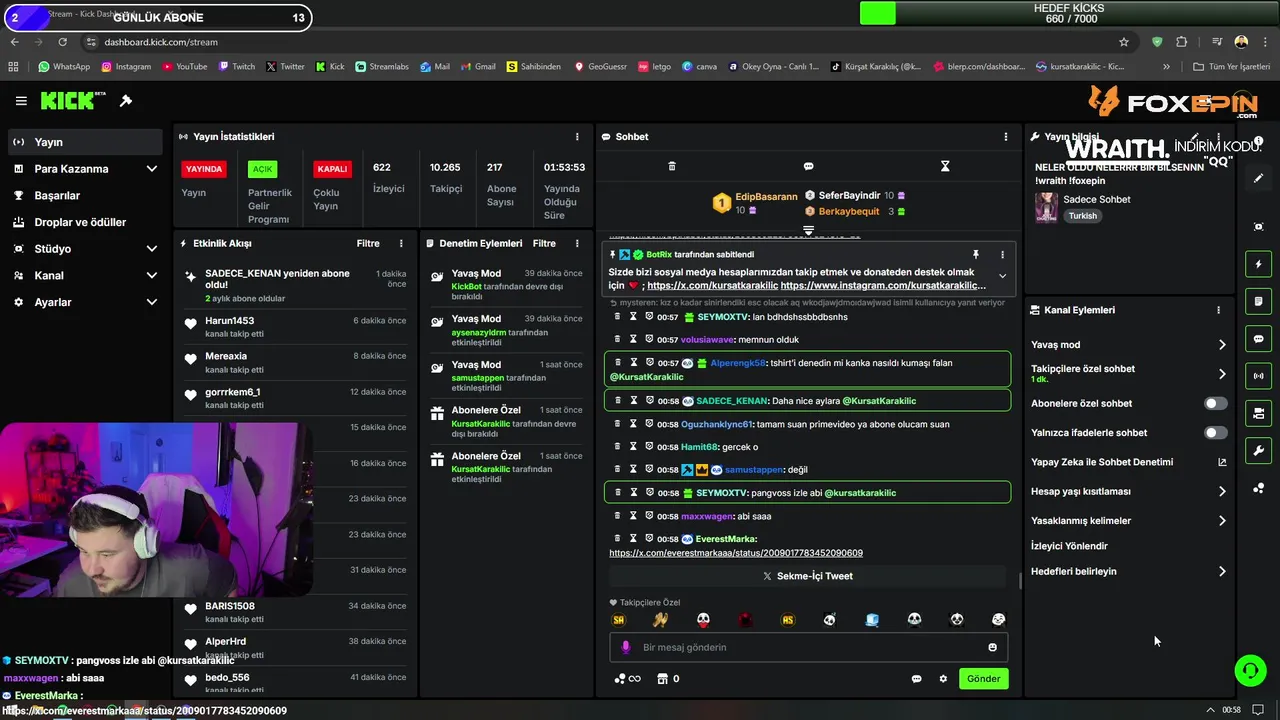Viewport: 1280px width, 720px height.
Task: Open Yavaş mod settings arrow
Action: 1221,345
